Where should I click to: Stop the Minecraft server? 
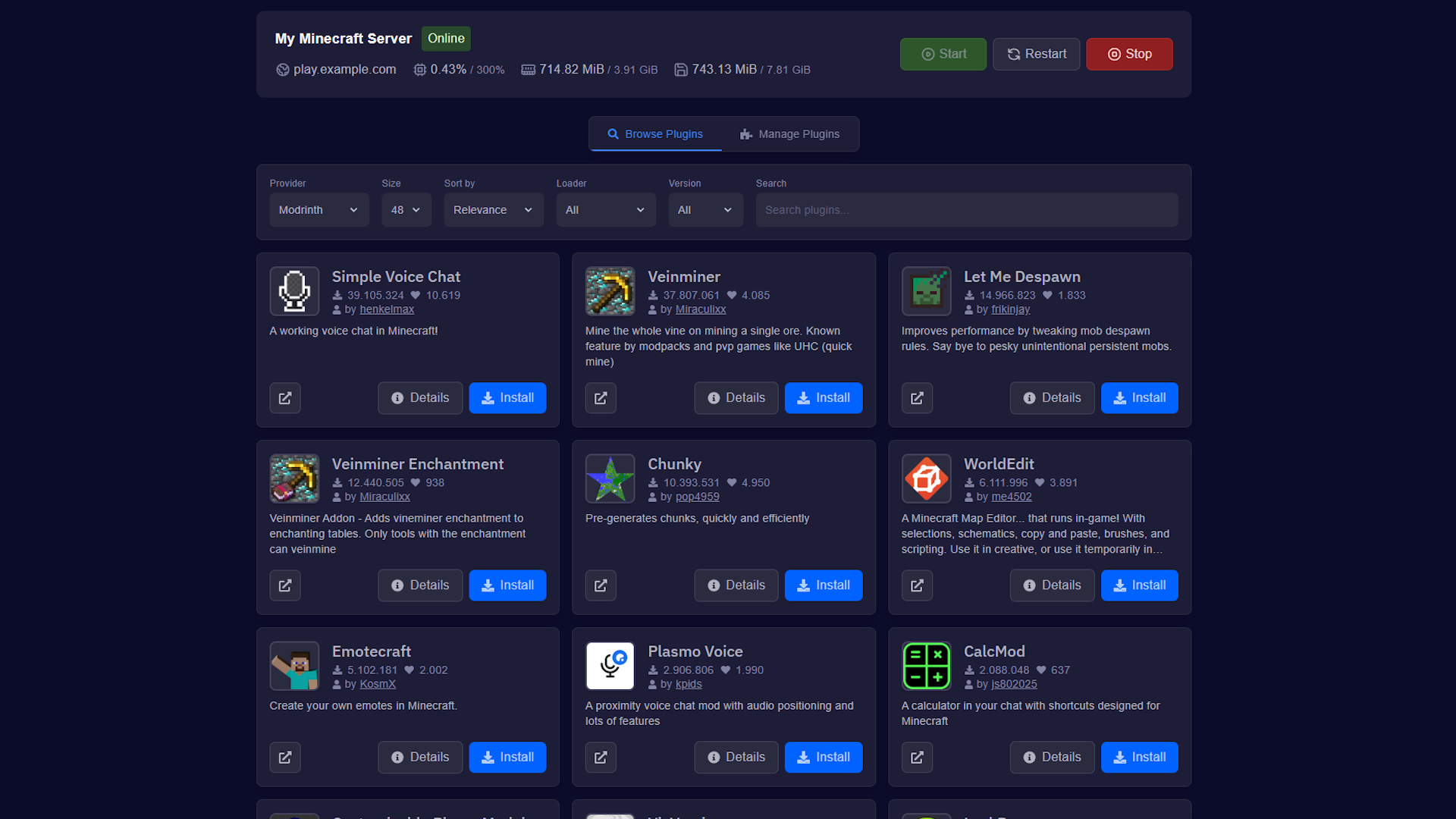tap(1129, 55)
